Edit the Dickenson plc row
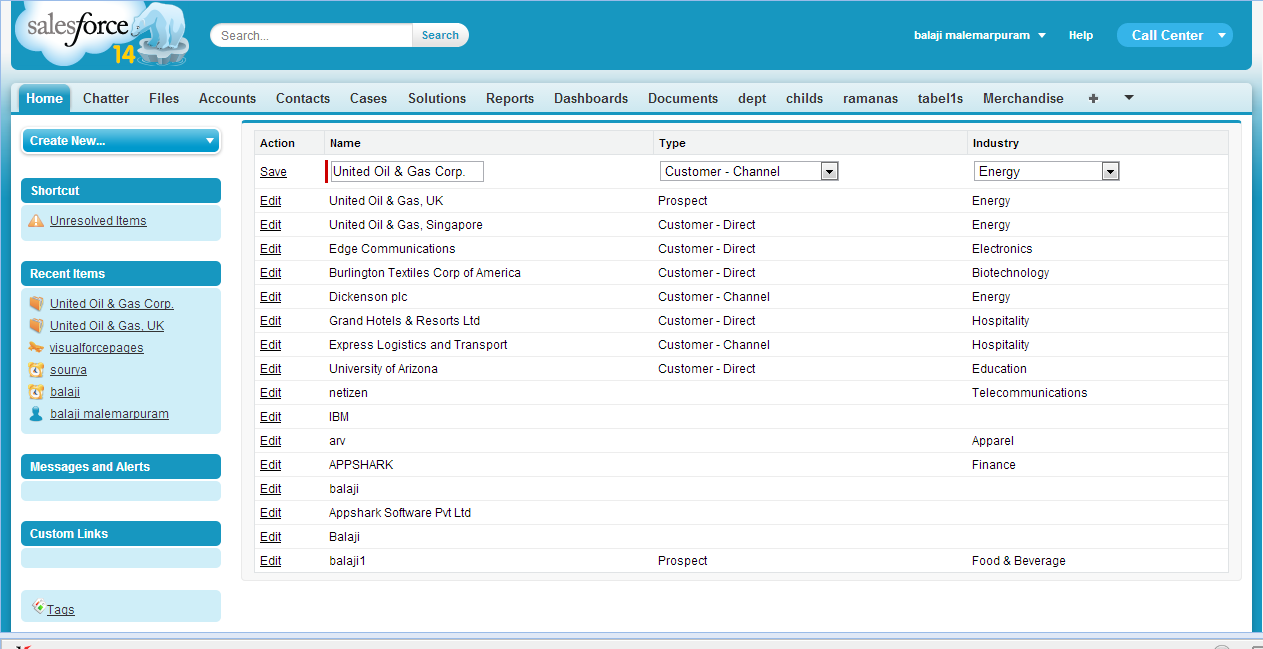The image size is (1263, 649). [270, 297]
